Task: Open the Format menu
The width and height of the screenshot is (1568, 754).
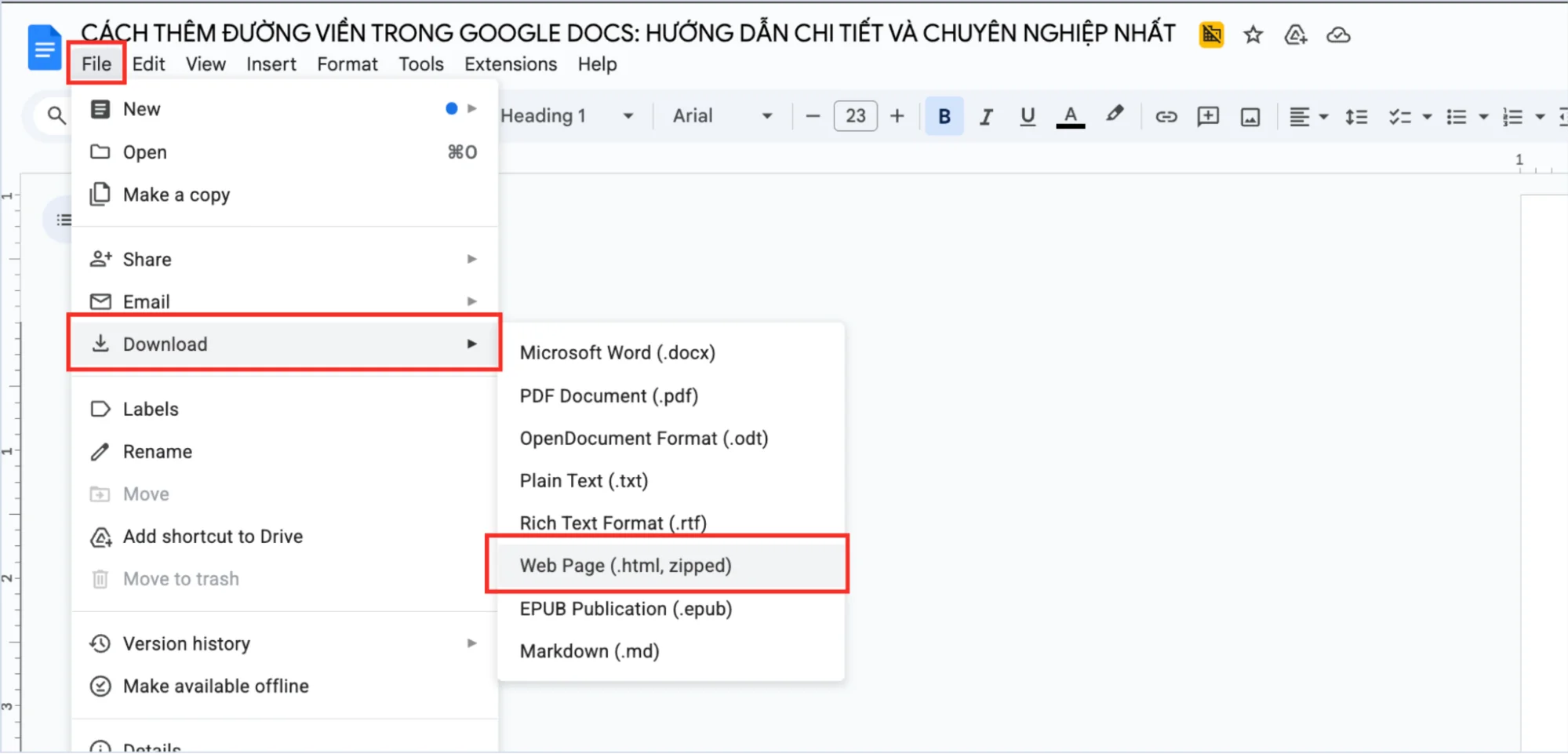Action: (347, 64)
